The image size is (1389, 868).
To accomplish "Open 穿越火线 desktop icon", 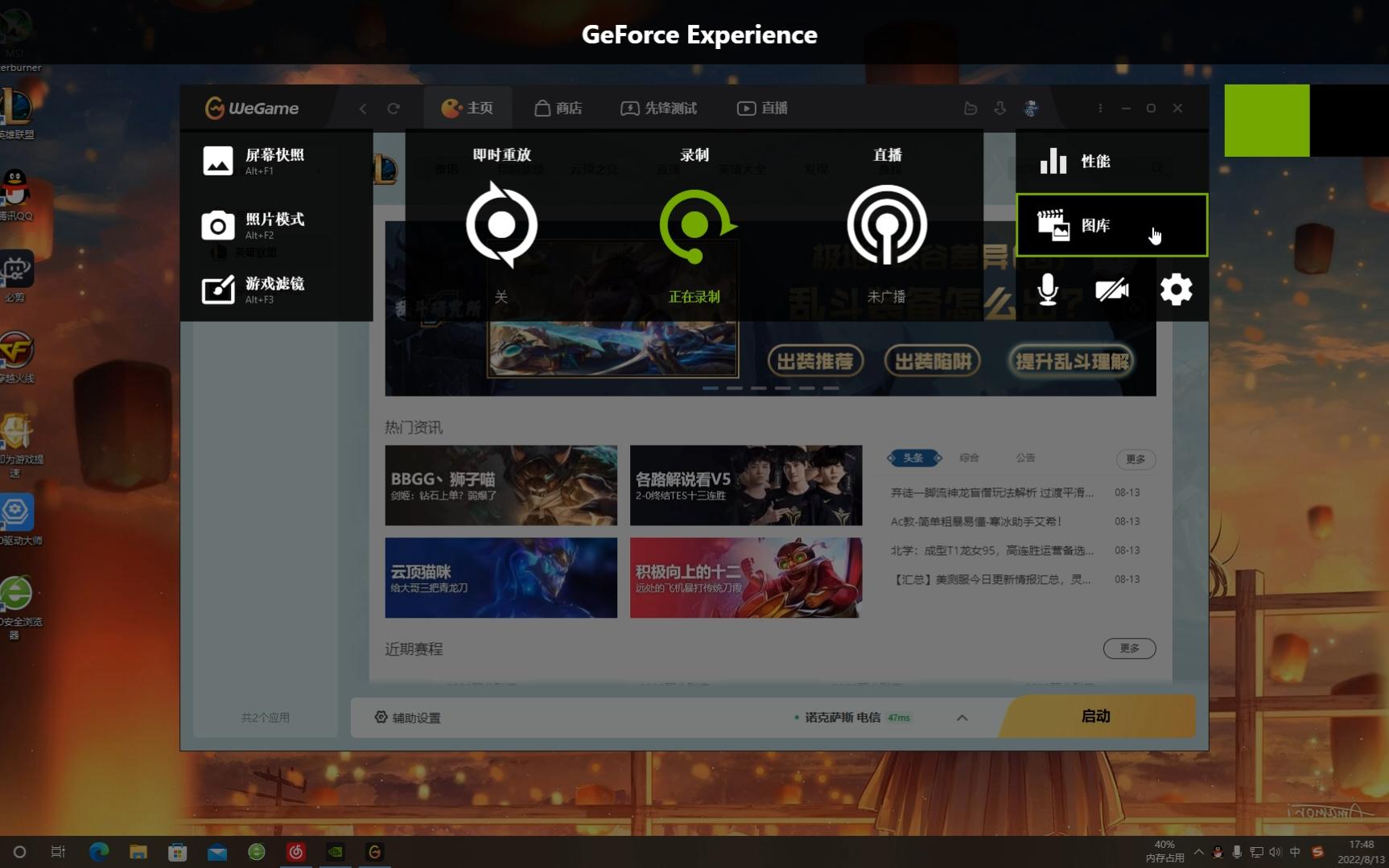I will point(16,357).
